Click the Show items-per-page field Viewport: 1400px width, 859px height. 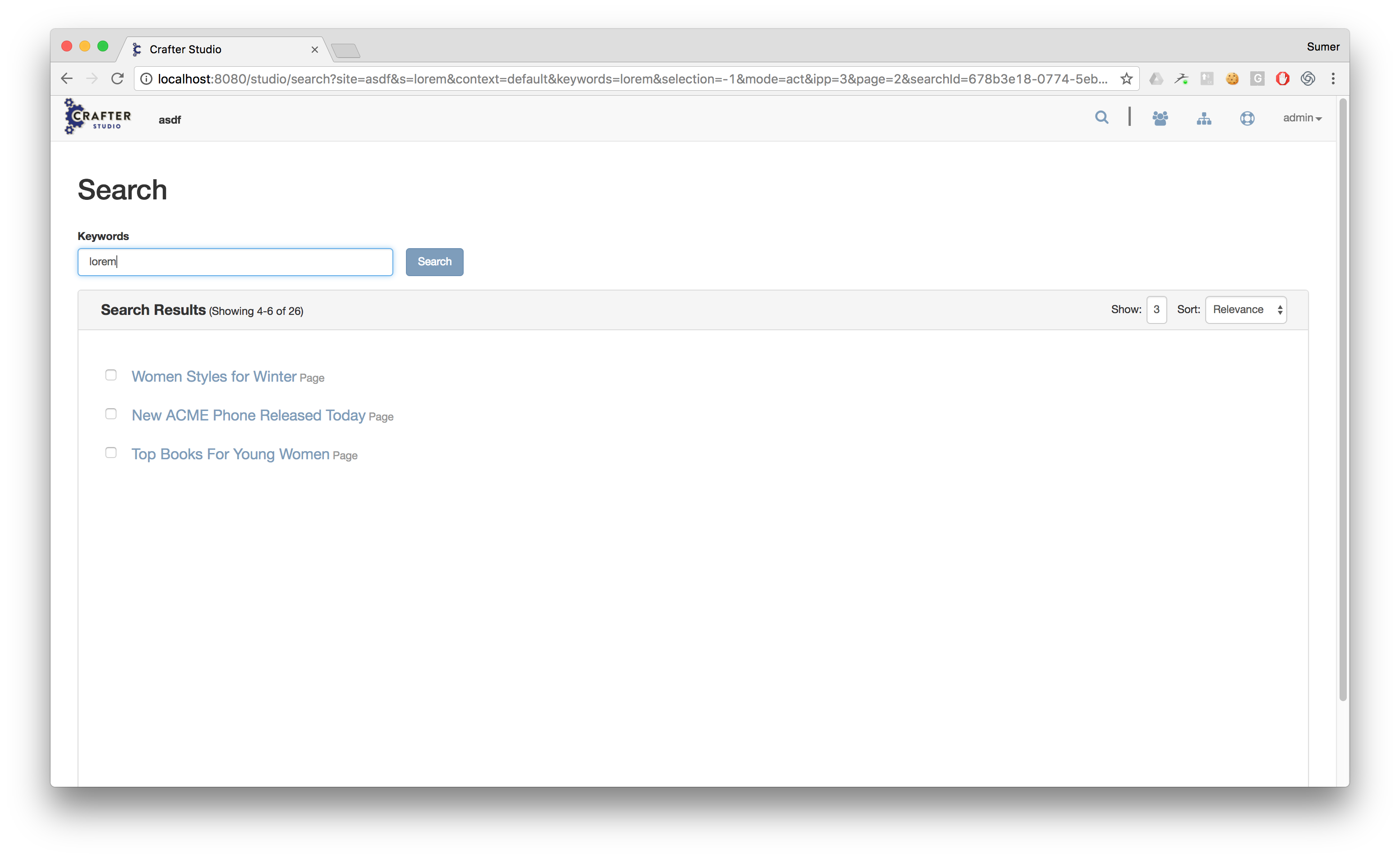pyautogui.click(x=1156, y=310)
